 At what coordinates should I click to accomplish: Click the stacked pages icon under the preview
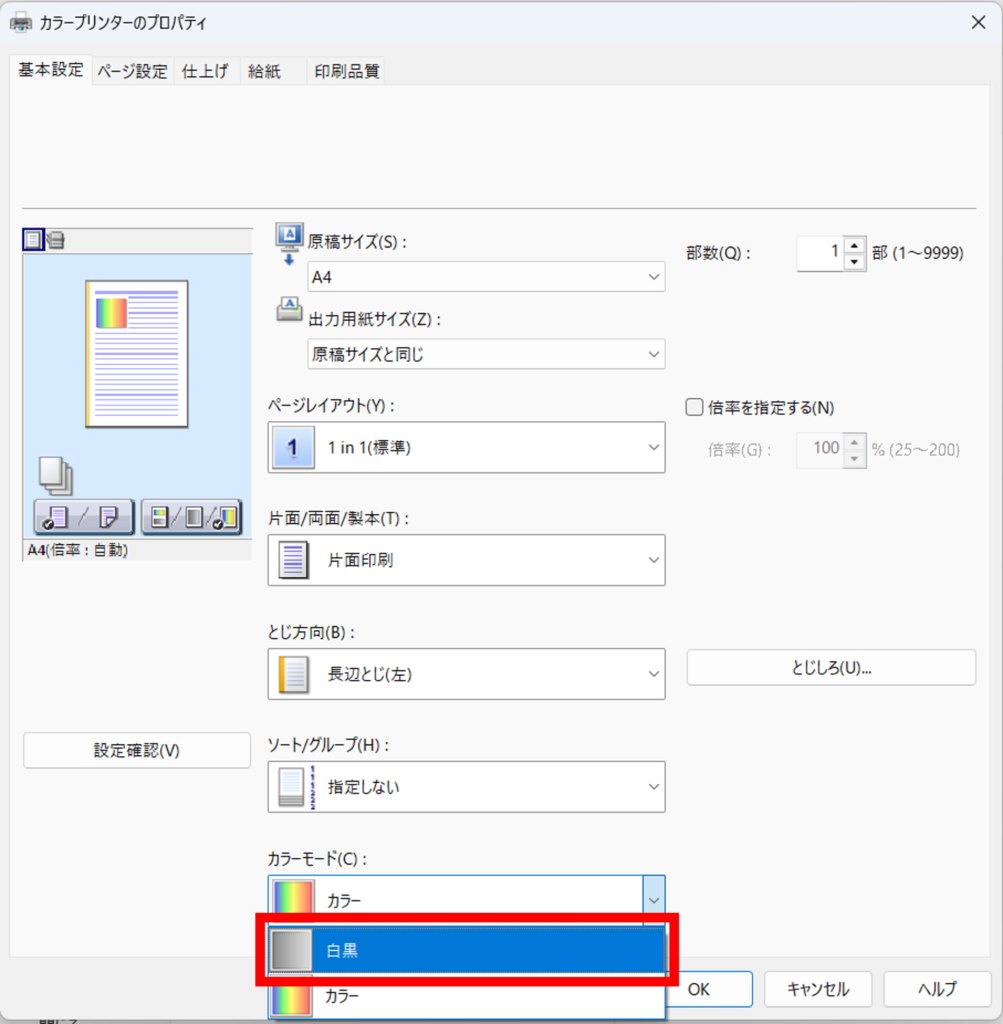55,475
